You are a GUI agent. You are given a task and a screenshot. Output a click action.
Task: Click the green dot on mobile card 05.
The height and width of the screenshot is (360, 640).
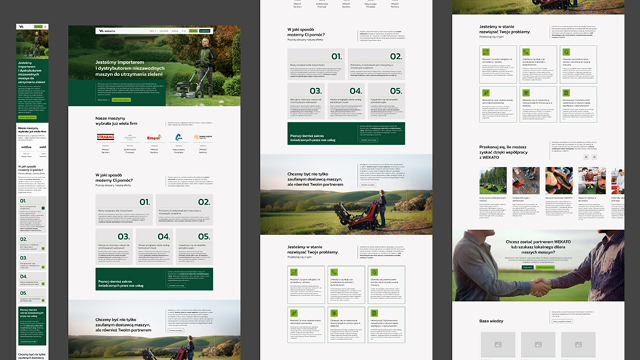tap(43, 300)
